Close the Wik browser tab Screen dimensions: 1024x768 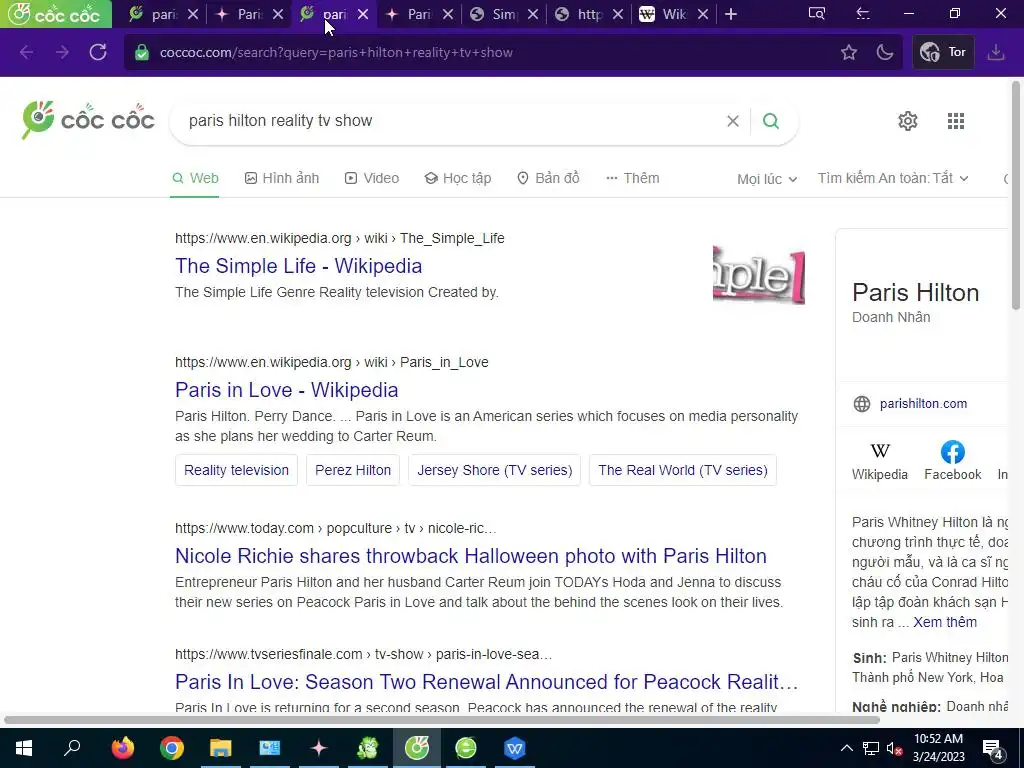point(703,14)
